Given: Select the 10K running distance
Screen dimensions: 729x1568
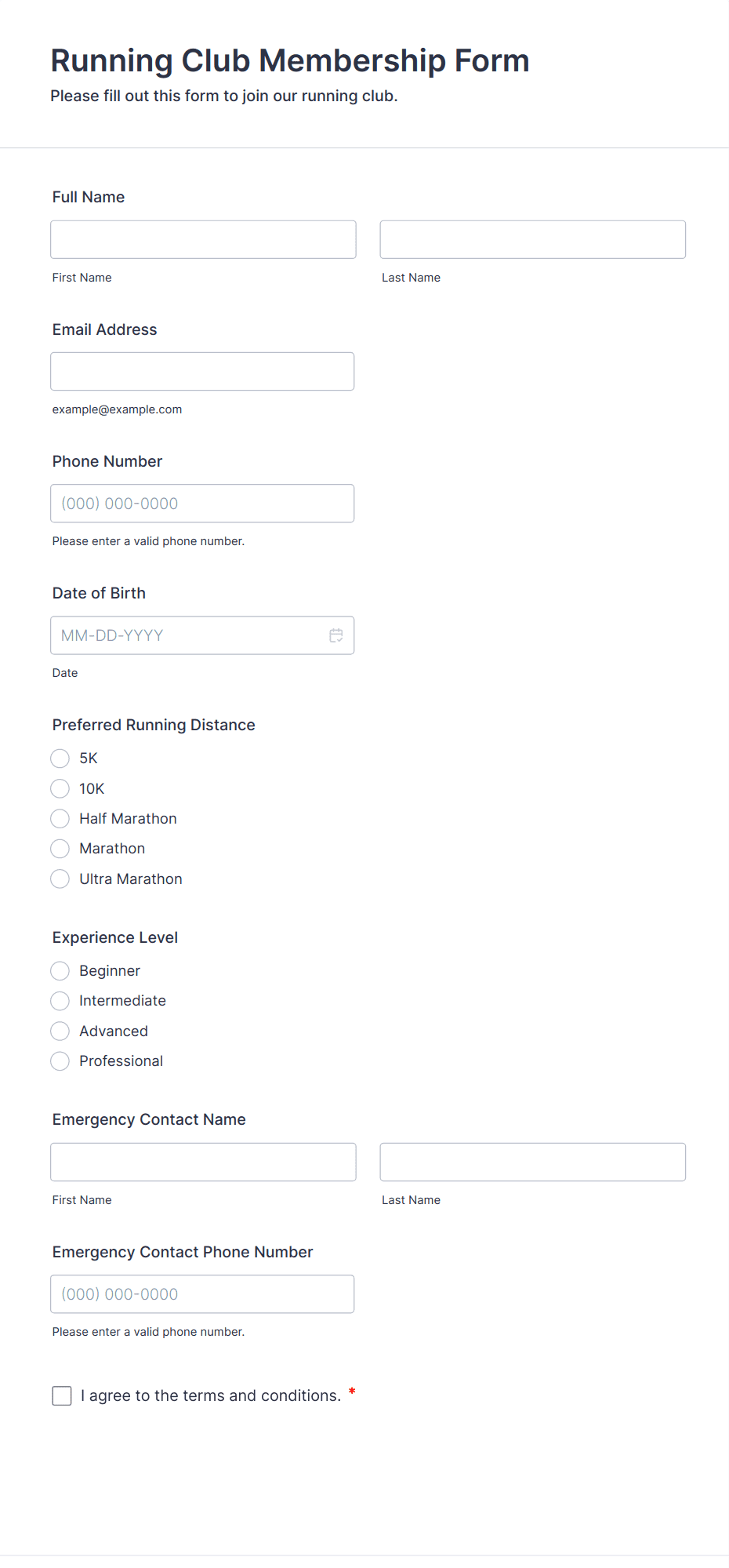Looking at the screenshot, I should pyautogui.click(x=60, y=788).
